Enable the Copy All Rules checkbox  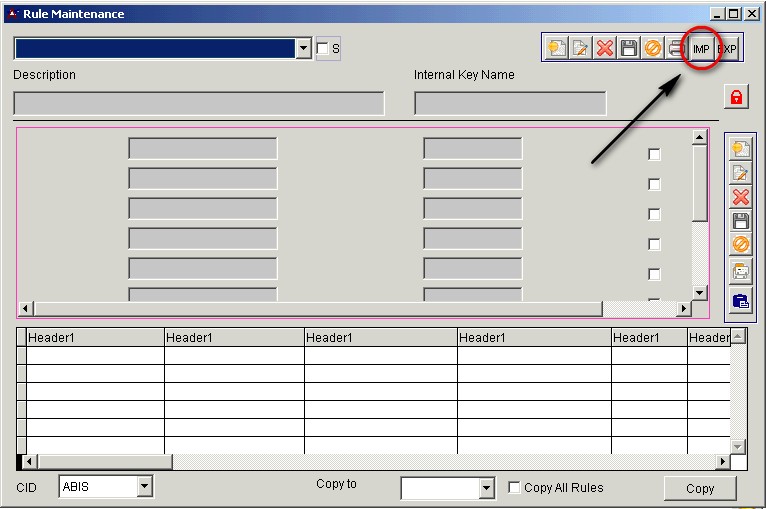514,488
